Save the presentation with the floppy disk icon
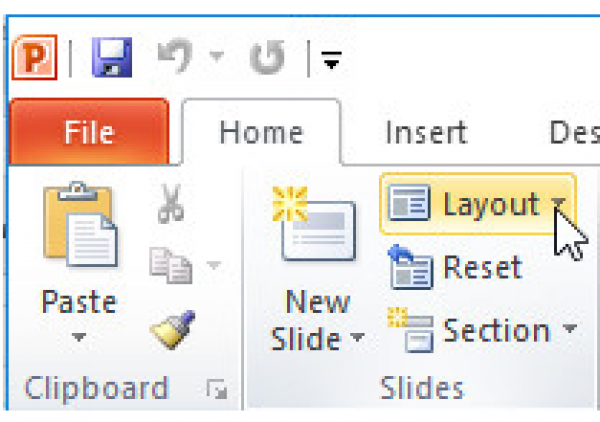The height and width of the screenshot is (422, 600). [113, 60]
